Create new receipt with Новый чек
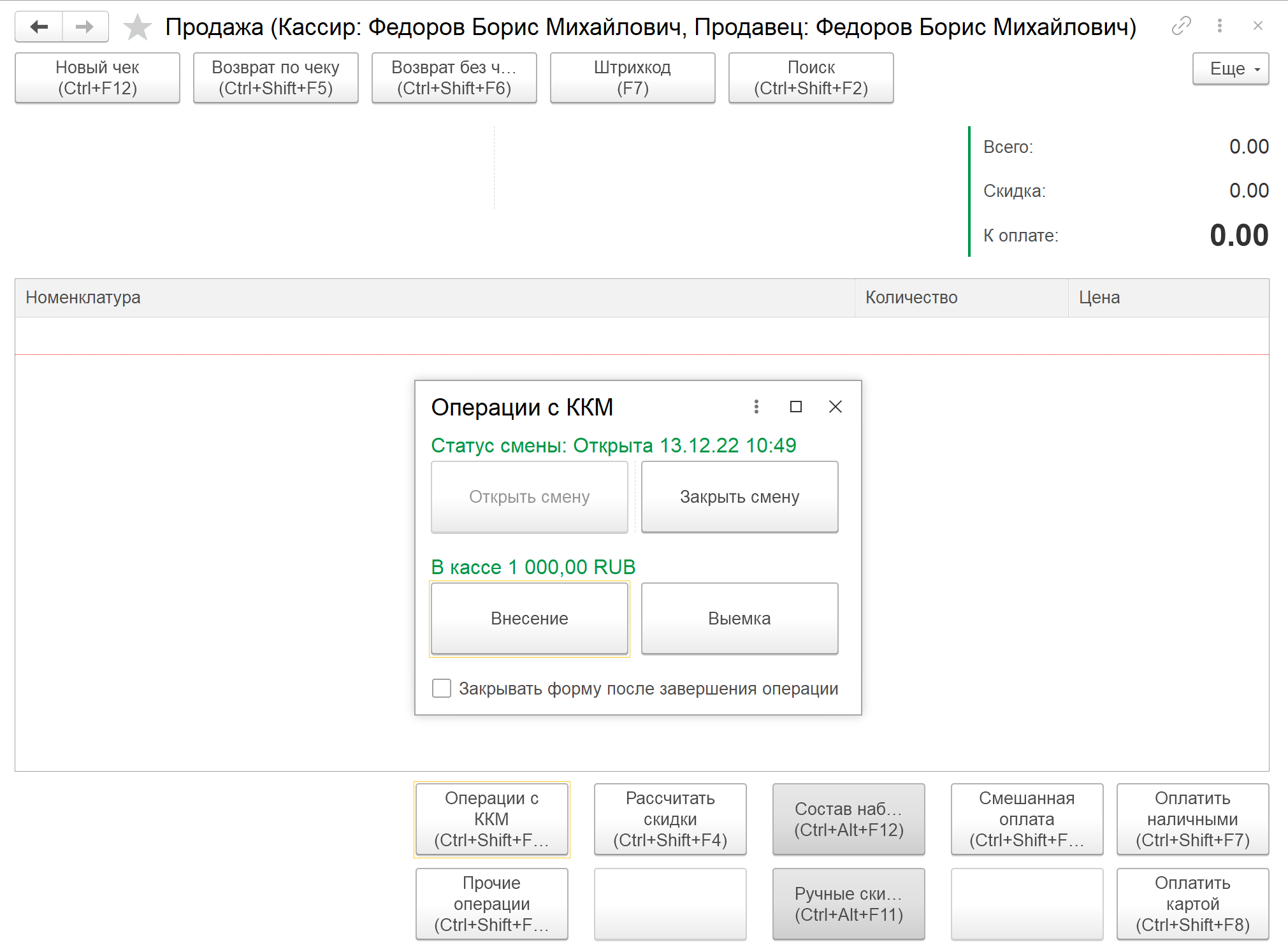The width and height of the screenshot is (1288, 952). click(98, 78)
